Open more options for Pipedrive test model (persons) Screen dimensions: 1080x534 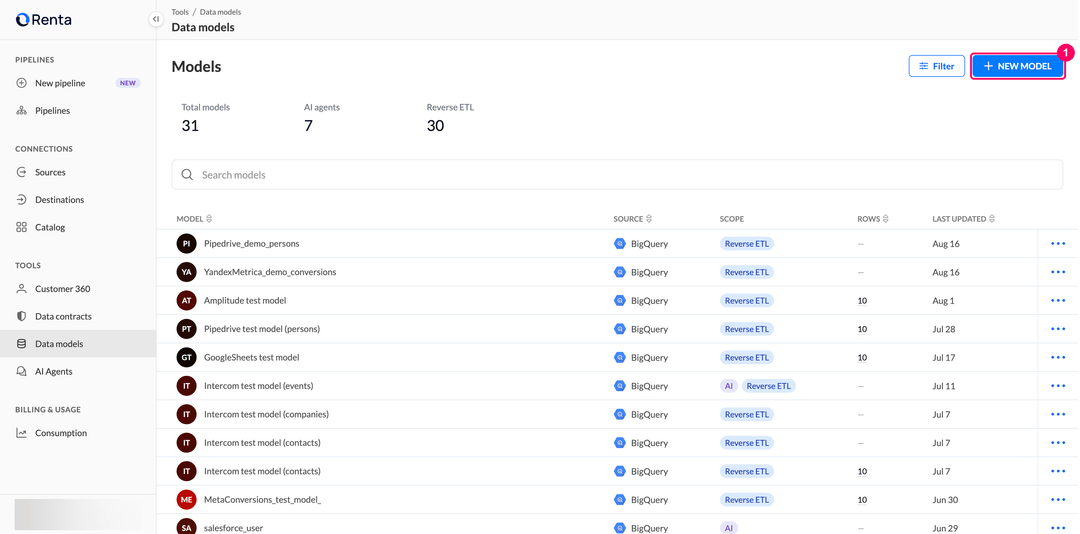pos(1058,329)
